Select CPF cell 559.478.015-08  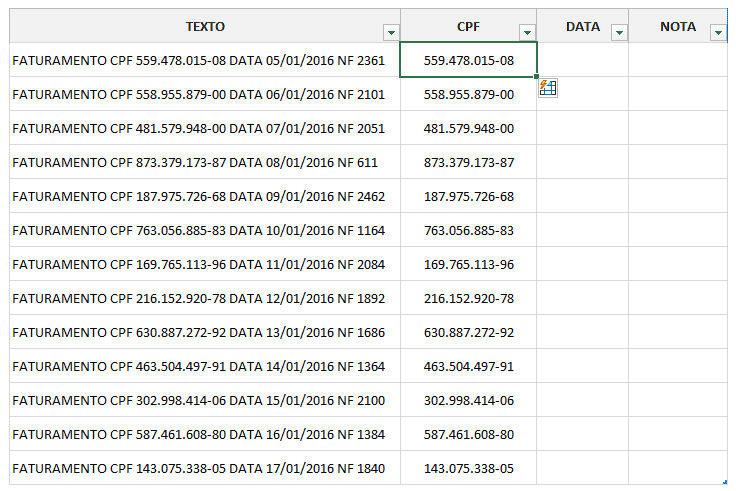pos(468,60)
